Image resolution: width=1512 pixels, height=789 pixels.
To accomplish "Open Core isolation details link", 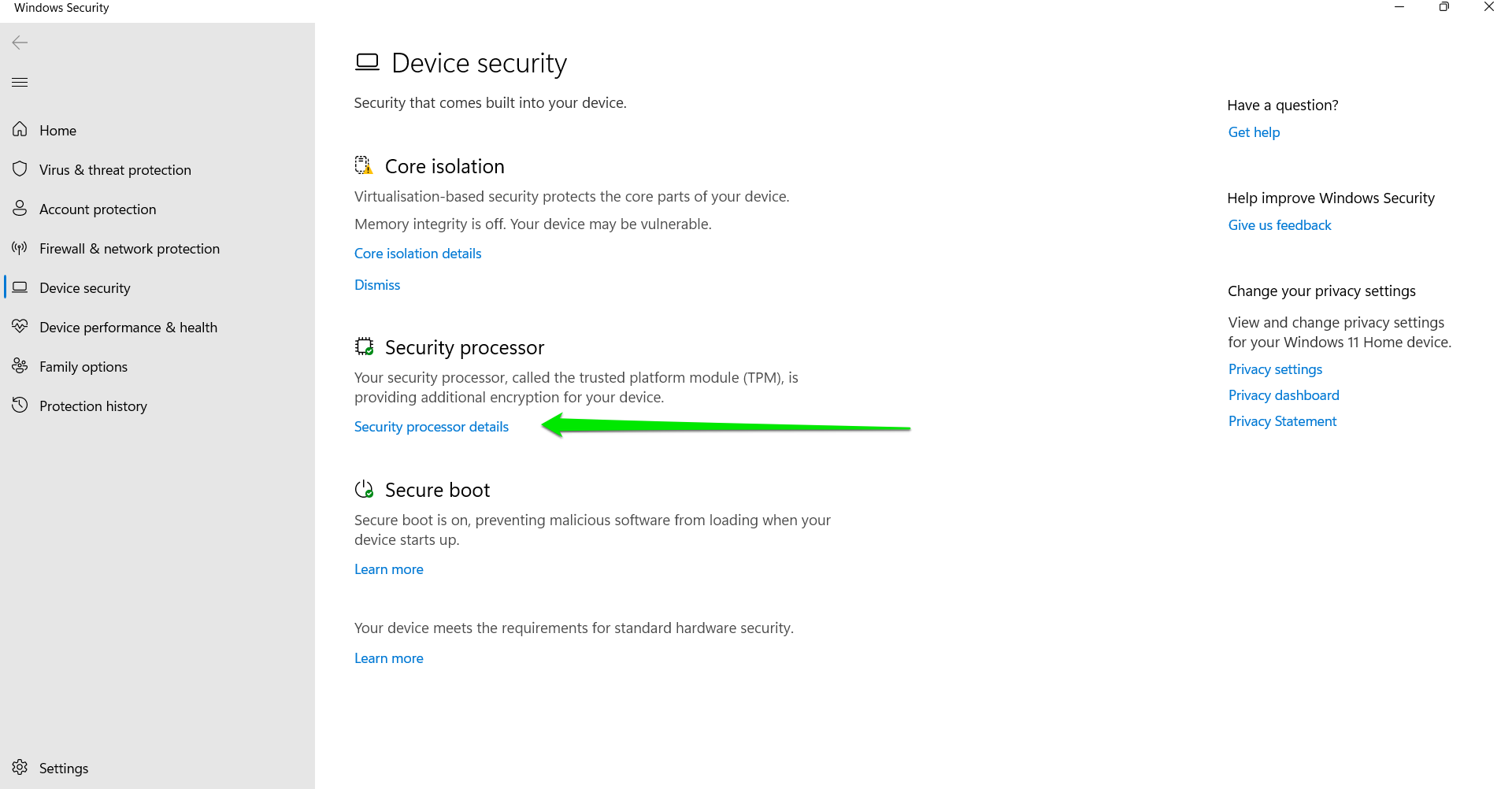I will (x=417, y=254).
